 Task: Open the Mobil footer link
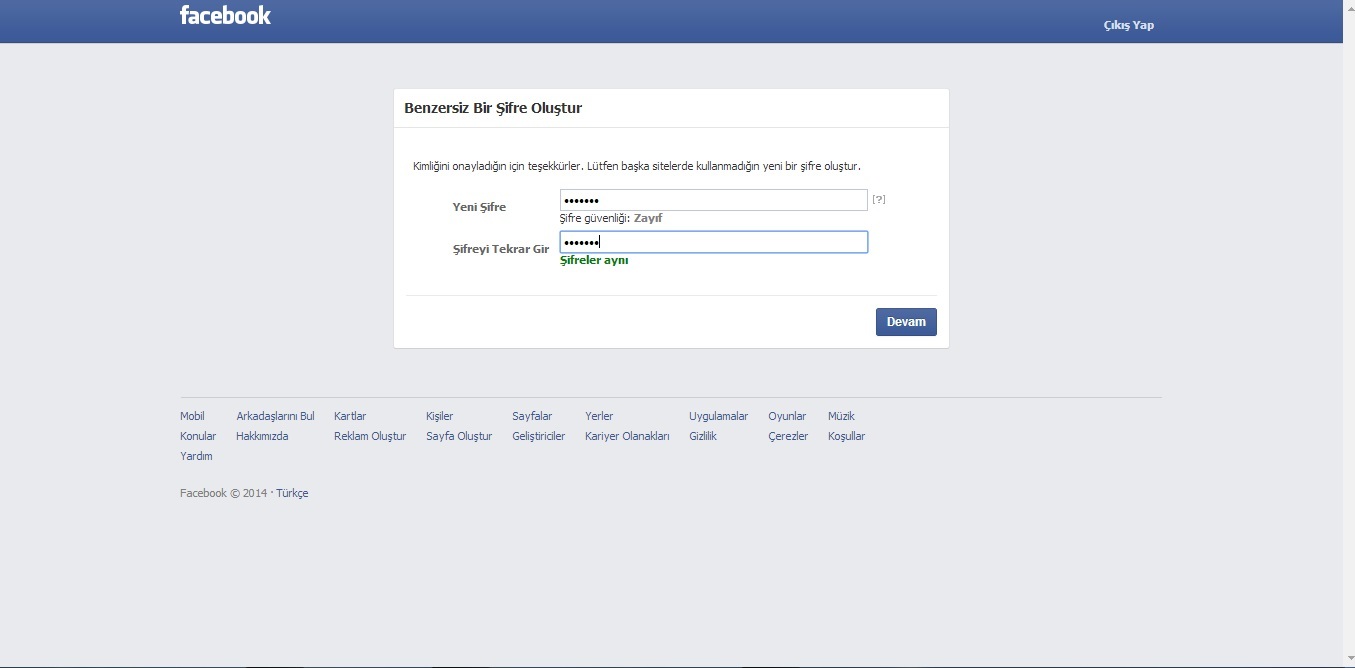point(192,416)
